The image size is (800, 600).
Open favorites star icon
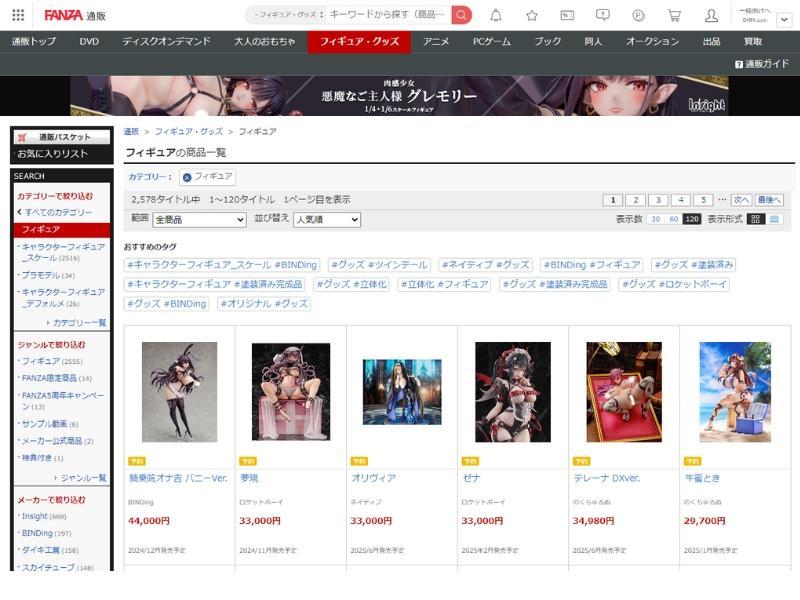532,15
